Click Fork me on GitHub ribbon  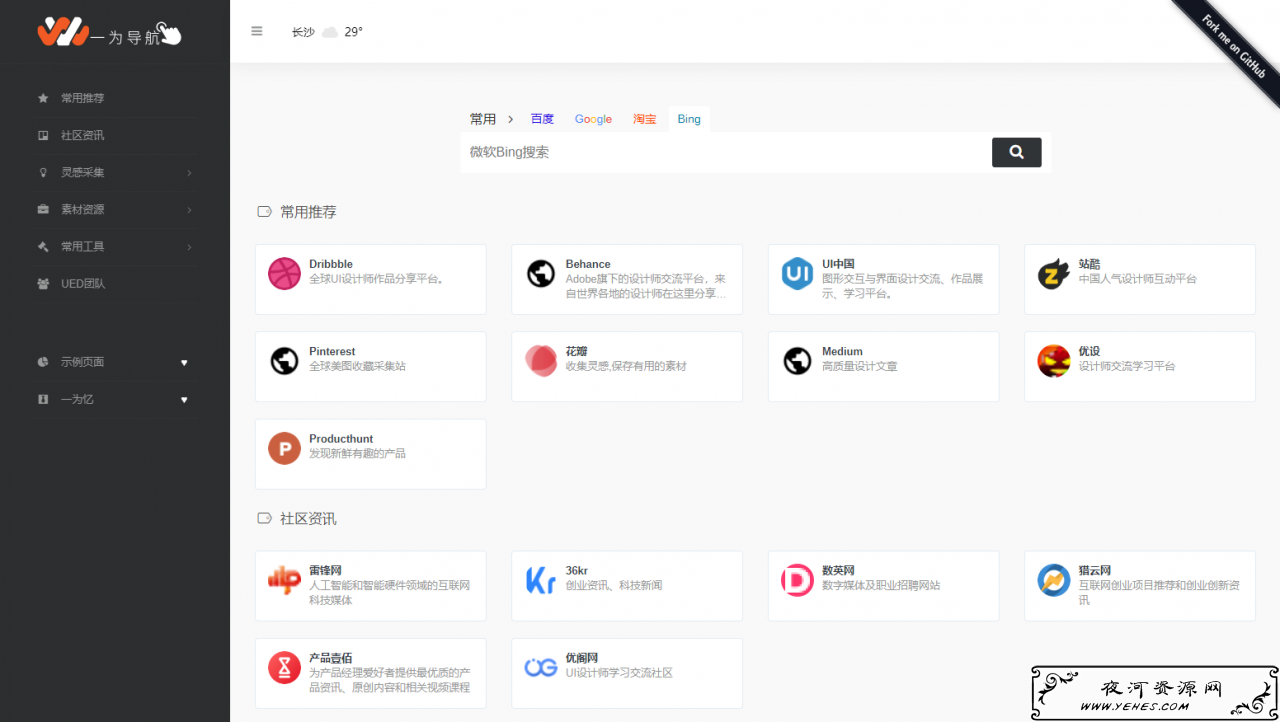pos(1234,46)
